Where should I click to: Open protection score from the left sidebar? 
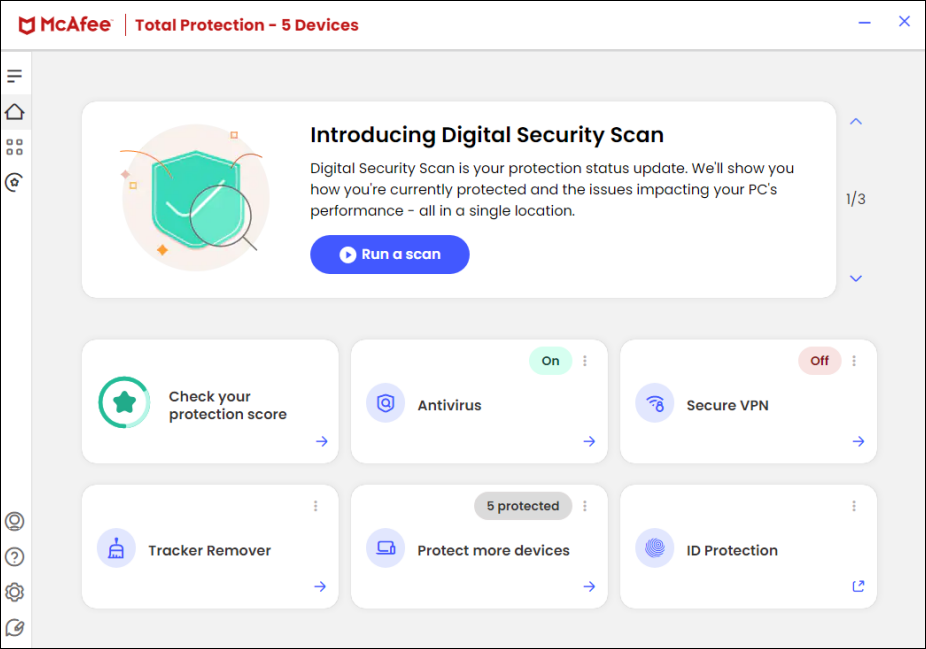click(15, 183)
